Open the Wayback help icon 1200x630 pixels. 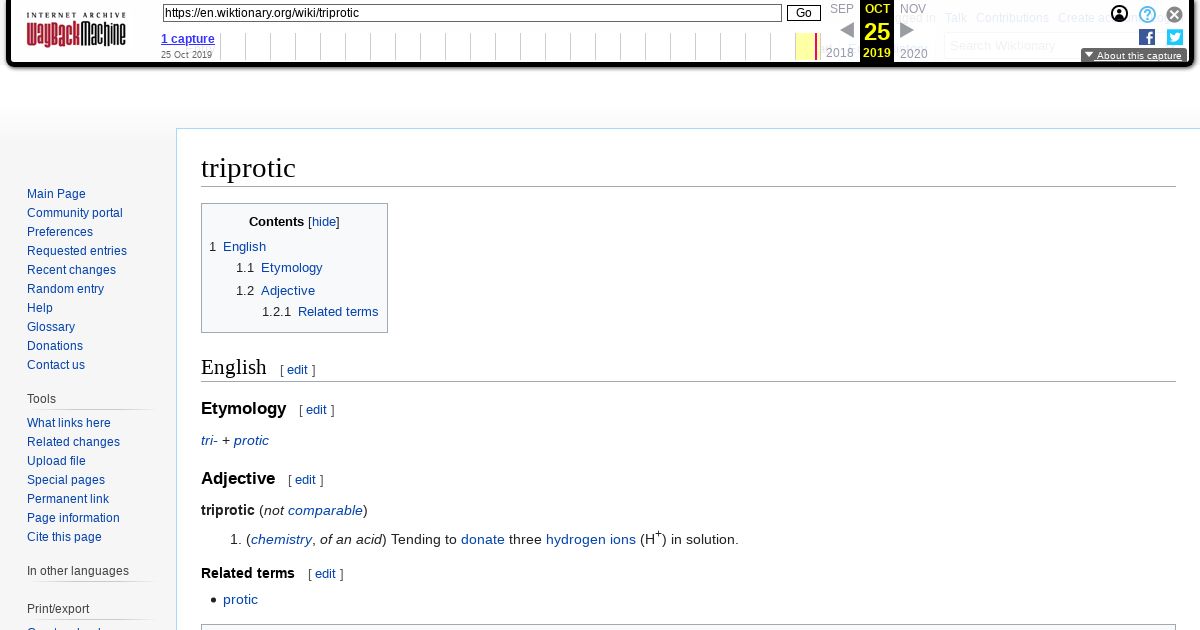pyautogui.click(x=1147, y=14)
